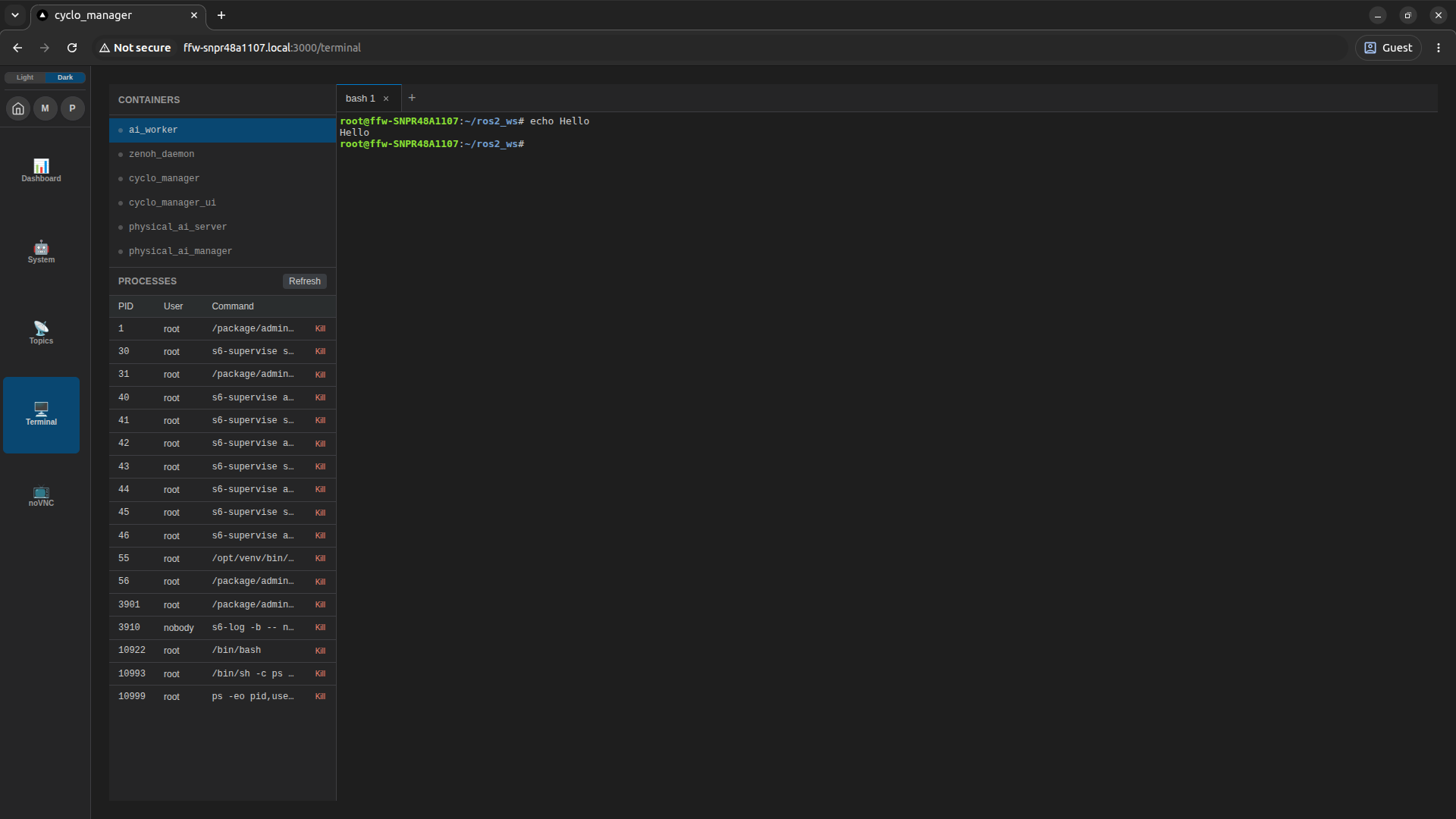Open the System robot icon

[41, 252]
